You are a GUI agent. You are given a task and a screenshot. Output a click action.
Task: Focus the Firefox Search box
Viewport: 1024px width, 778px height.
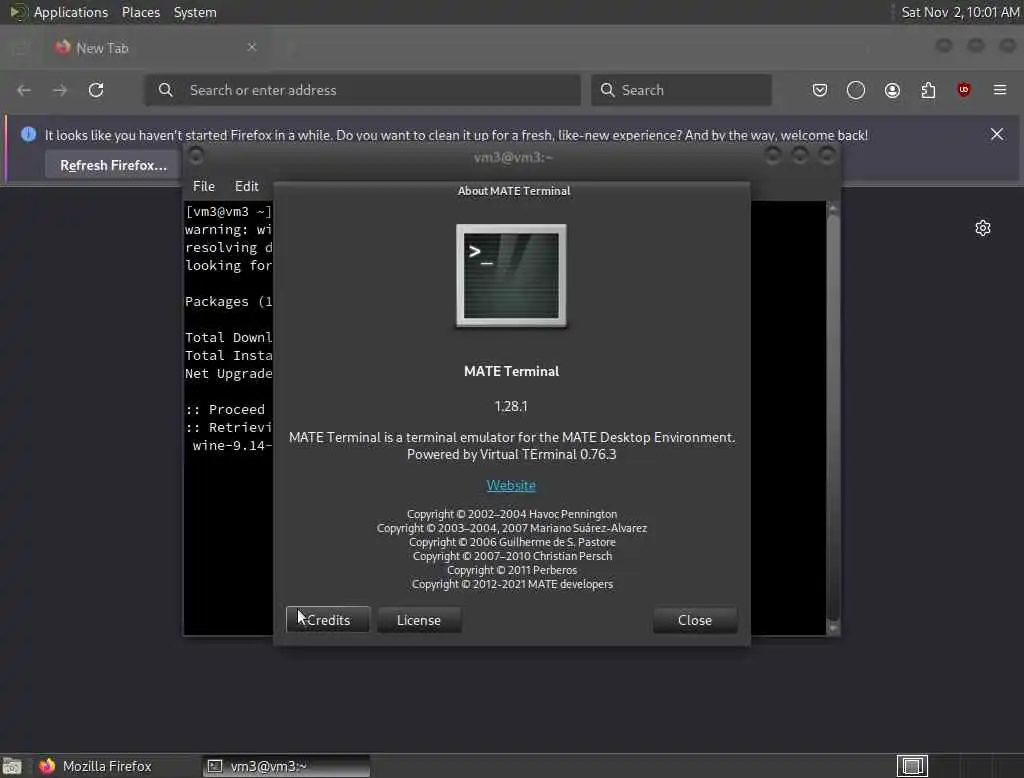[681, 90]
